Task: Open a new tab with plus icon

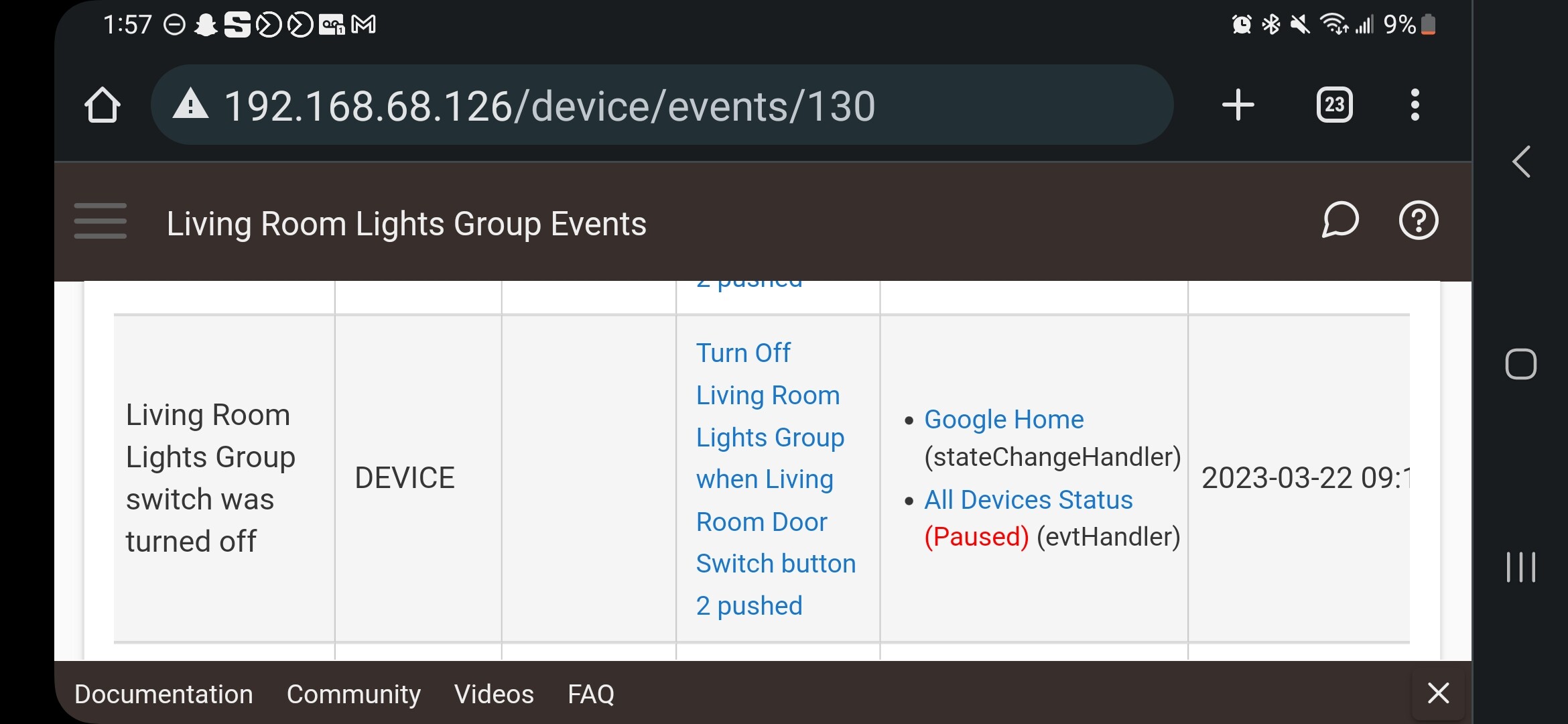Action: (x=1238, y=105)
